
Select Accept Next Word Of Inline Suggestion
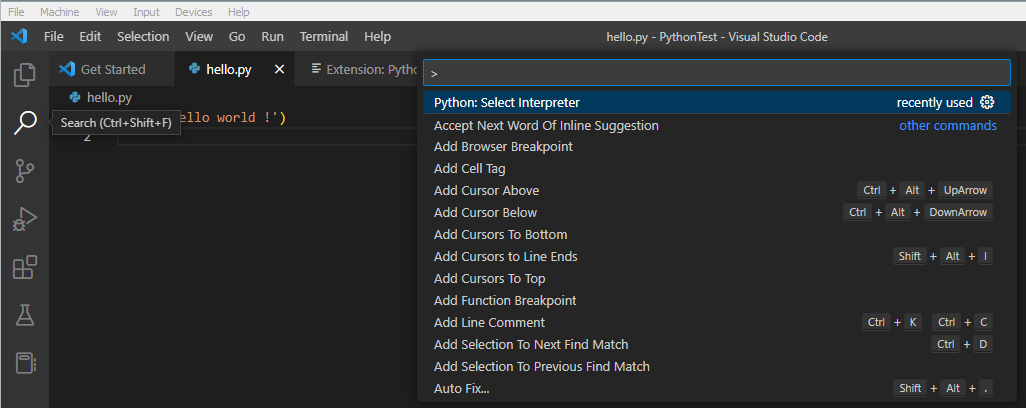coord(716,125)
